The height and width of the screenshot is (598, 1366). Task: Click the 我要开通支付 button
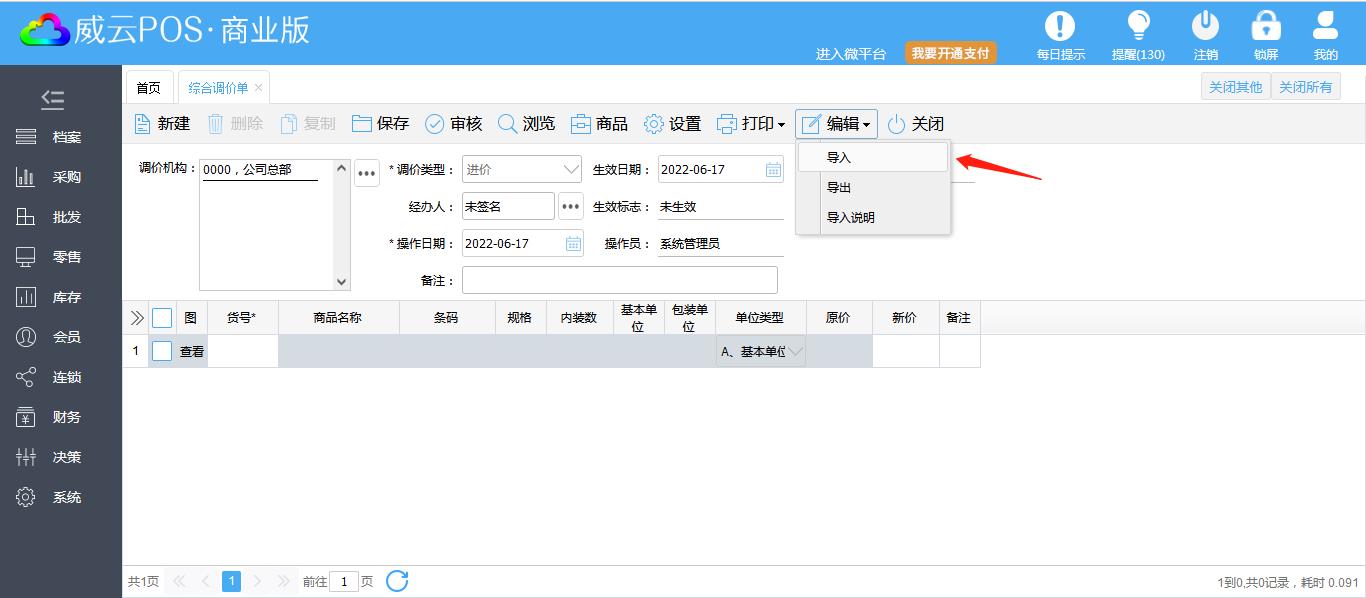pyautogui.click(x=950, y=53)
